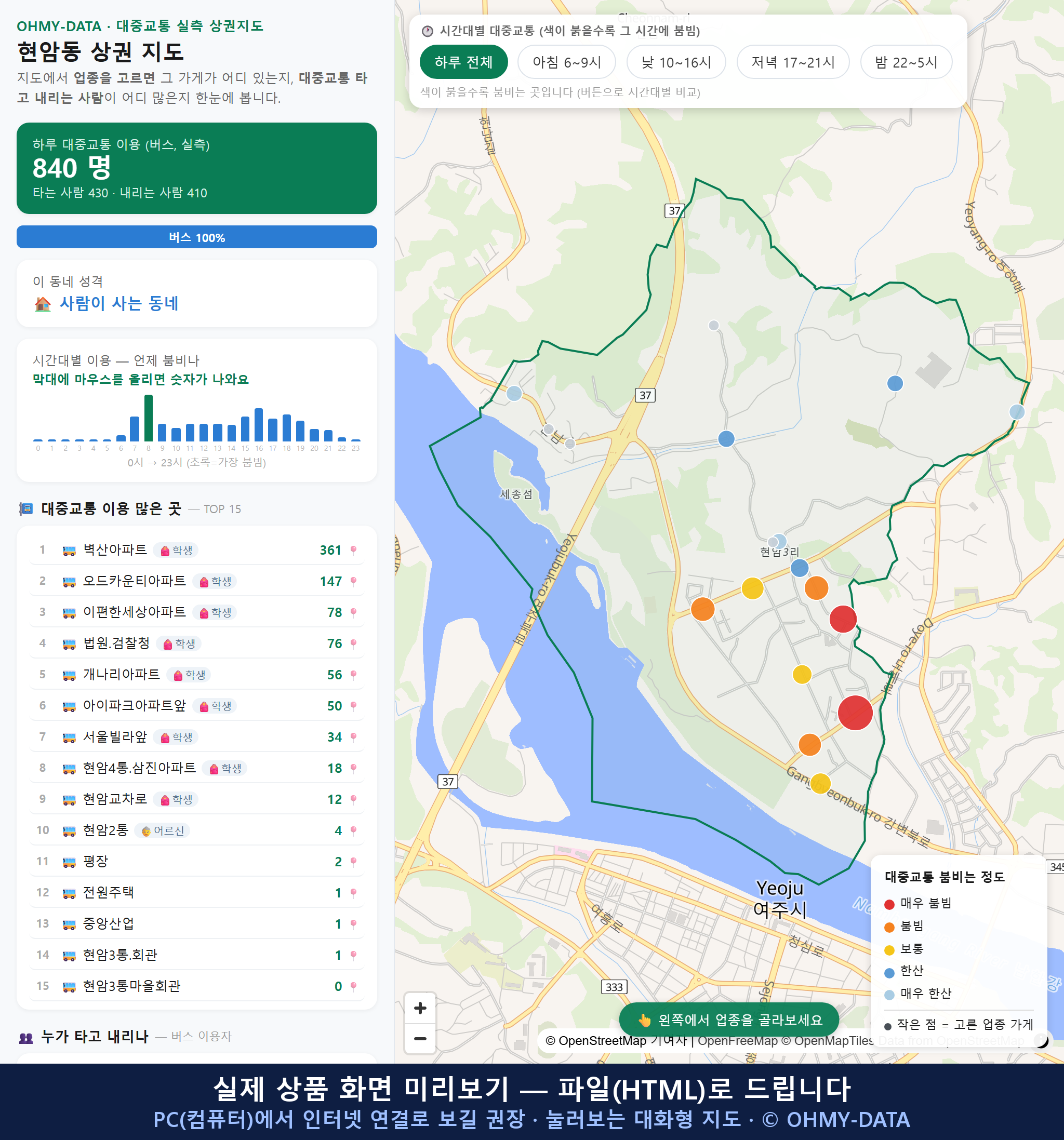Zoom out the map with minus button
This screenshot has height=1140, width=1064.
[x=420, y=1039]
